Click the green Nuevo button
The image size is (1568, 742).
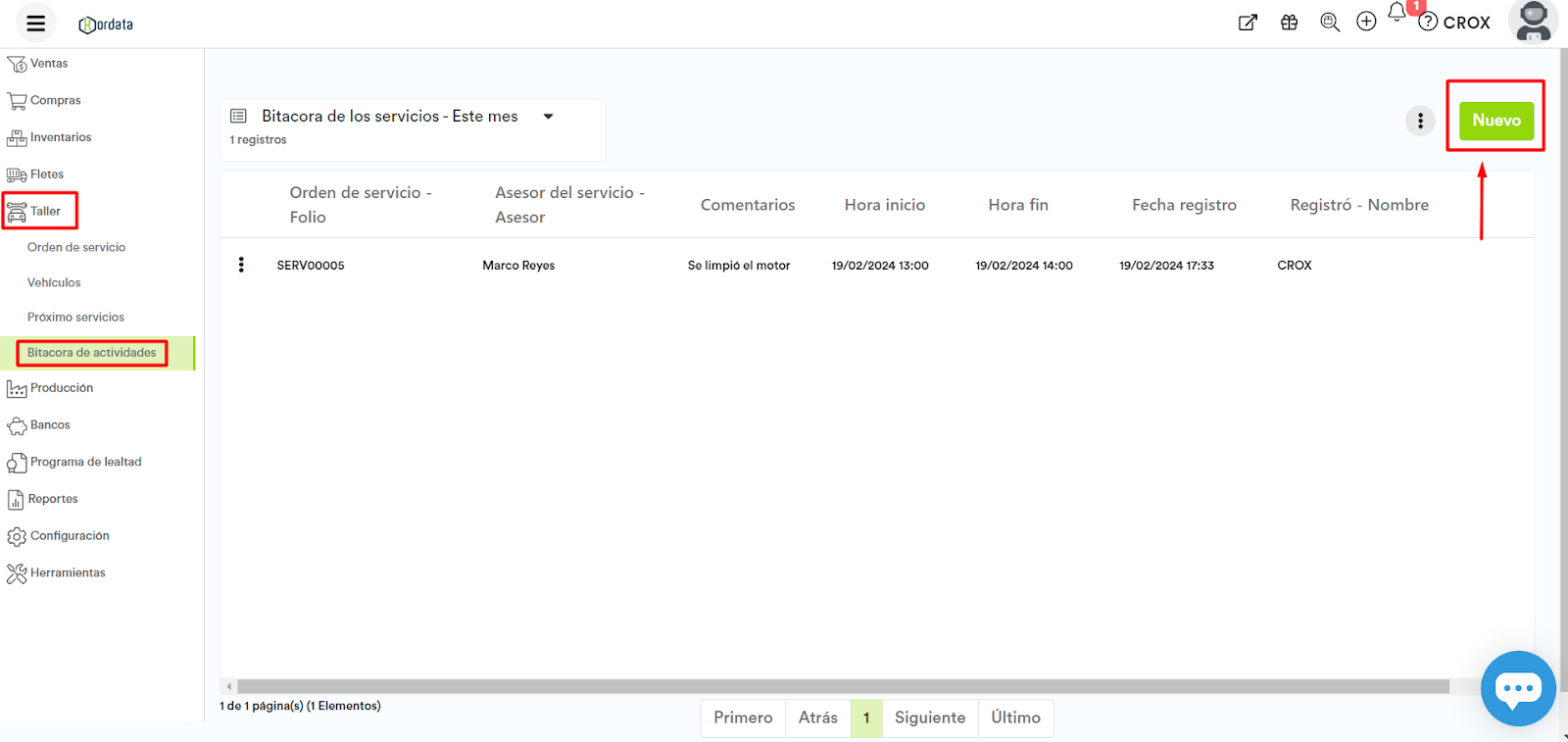click(x=1495, y=121)
